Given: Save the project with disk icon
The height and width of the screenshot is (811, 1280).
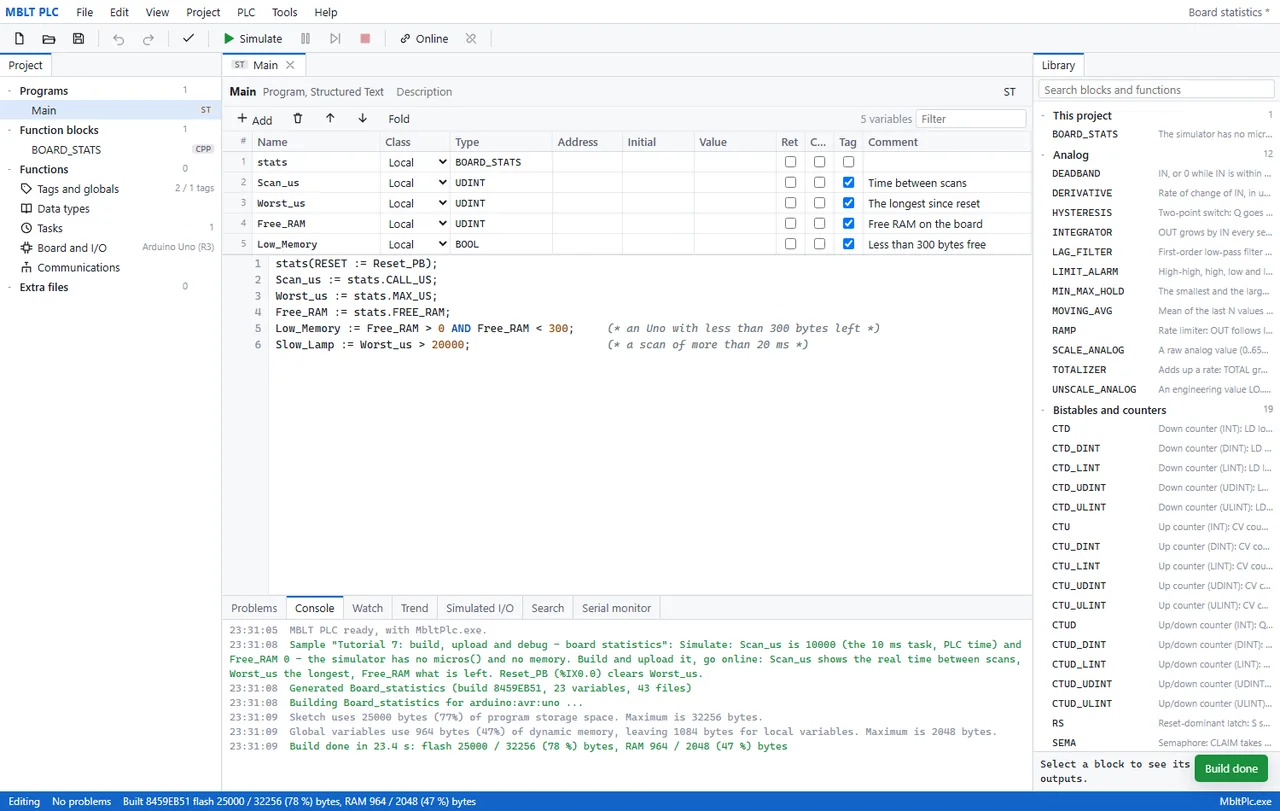Looking at the screenshot, I should [x=78, y=38].
